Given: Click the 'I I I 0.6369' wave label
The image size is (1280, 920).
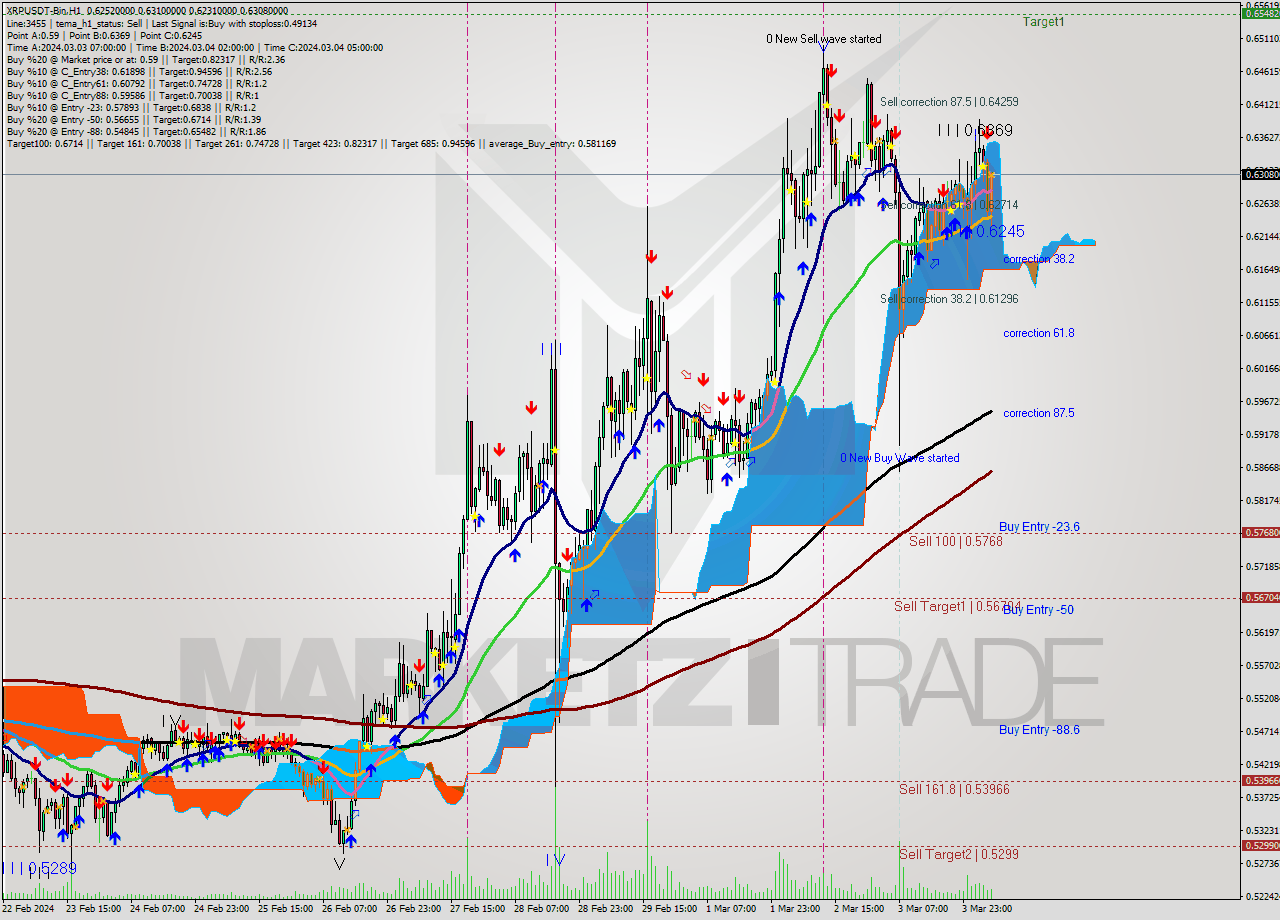Looking at the screenshot, I should click(975, 130).
